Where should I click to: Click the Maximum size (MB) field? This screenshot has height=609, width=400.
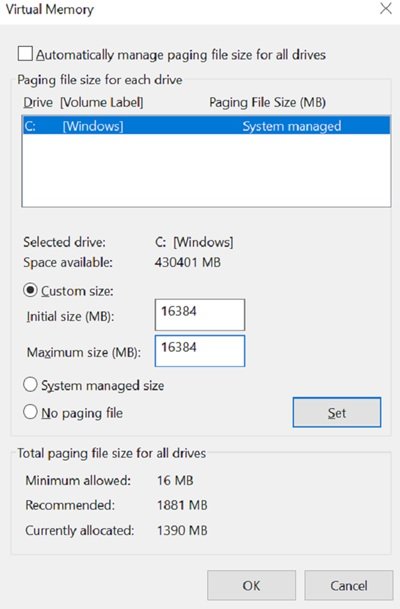point(200,351)
